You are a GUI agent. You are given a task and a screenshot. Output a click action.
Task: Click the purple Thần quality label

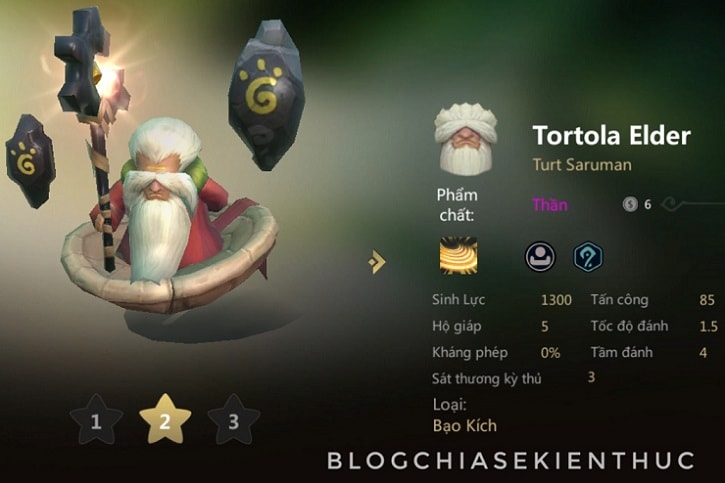click(x=550, y=204)
